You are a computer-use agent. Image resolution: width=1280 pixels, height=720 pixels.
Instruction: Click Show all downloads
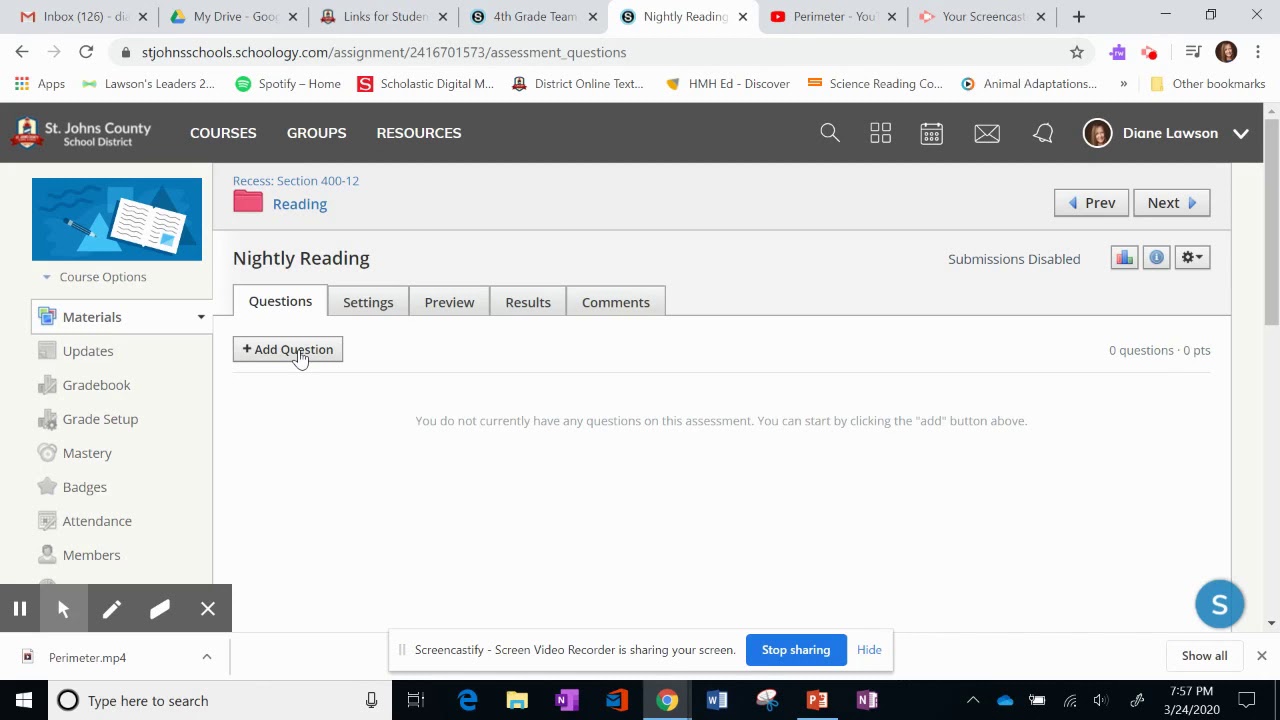coord(1205,656)
